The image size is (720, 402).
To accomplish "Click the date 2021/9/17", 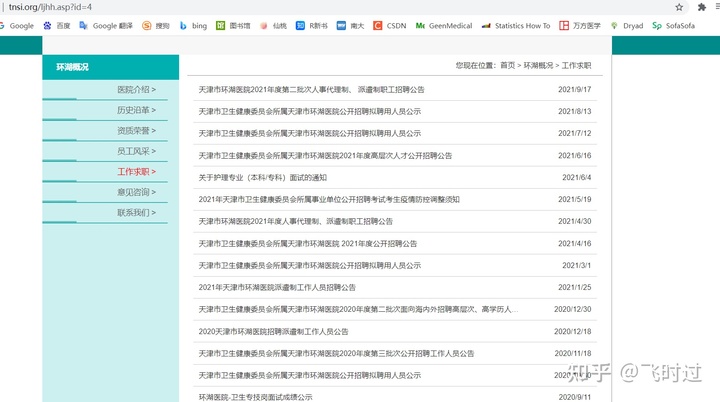I will [x=574, y=90].
